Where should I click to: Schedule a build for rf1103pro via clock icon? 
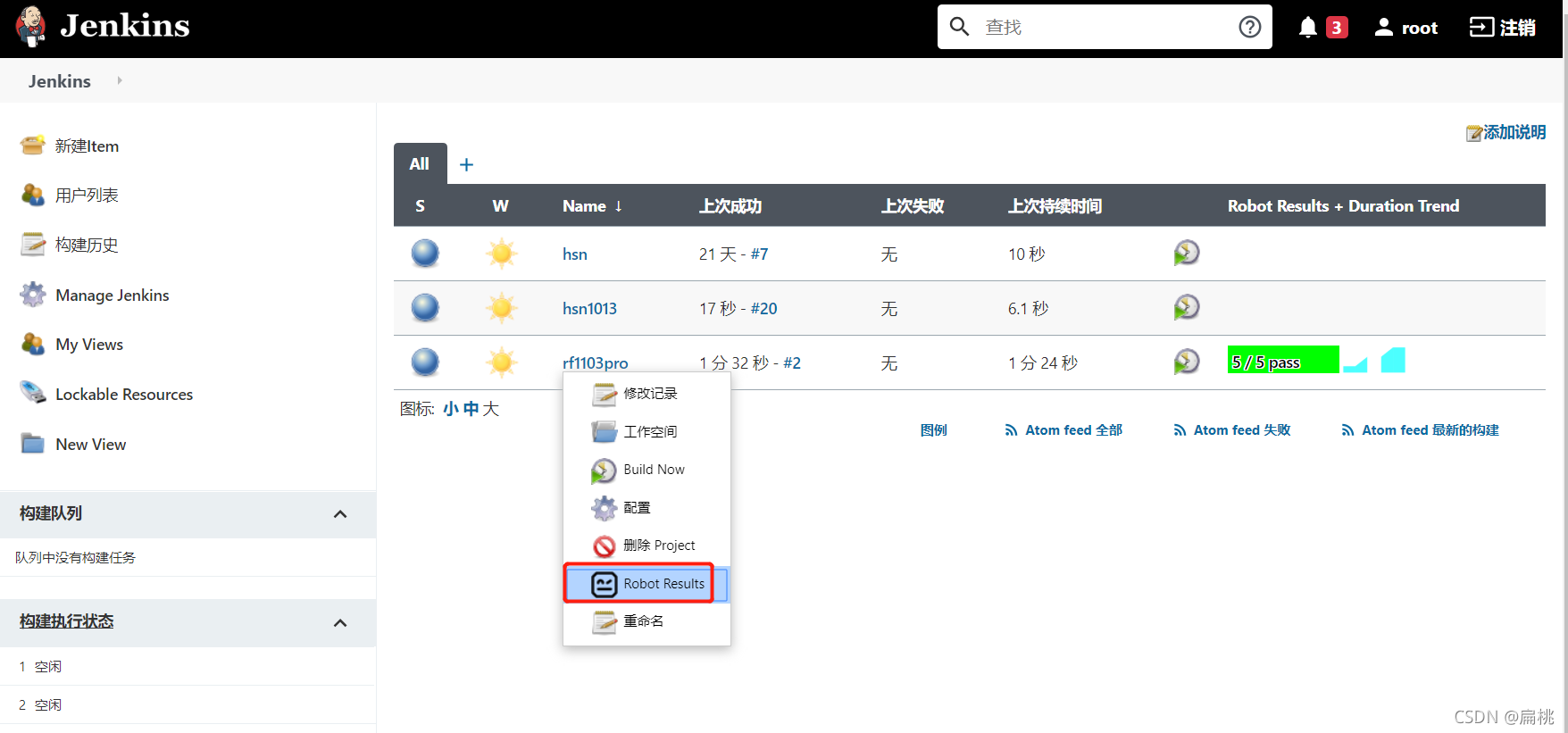(x=1187, y=362)
